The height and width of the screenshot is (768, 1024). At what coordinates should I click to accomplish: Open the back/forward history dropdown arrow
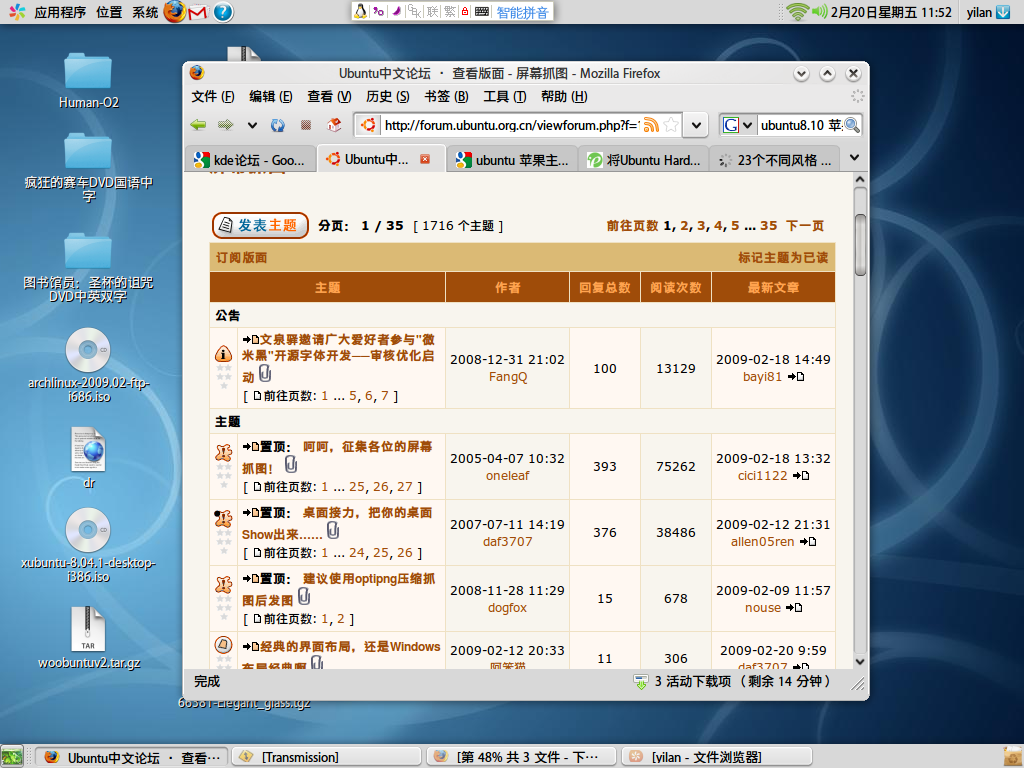(x=252, y=125)
